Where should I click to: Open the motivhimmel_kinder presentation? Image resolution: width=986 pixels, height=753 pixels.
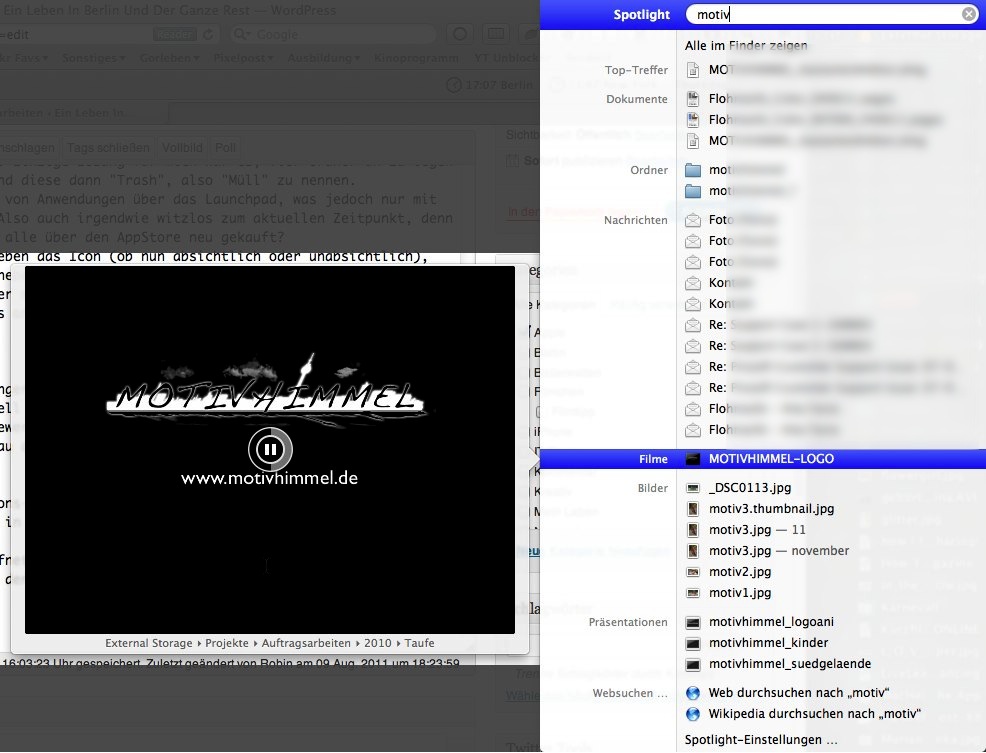point(766,643)
